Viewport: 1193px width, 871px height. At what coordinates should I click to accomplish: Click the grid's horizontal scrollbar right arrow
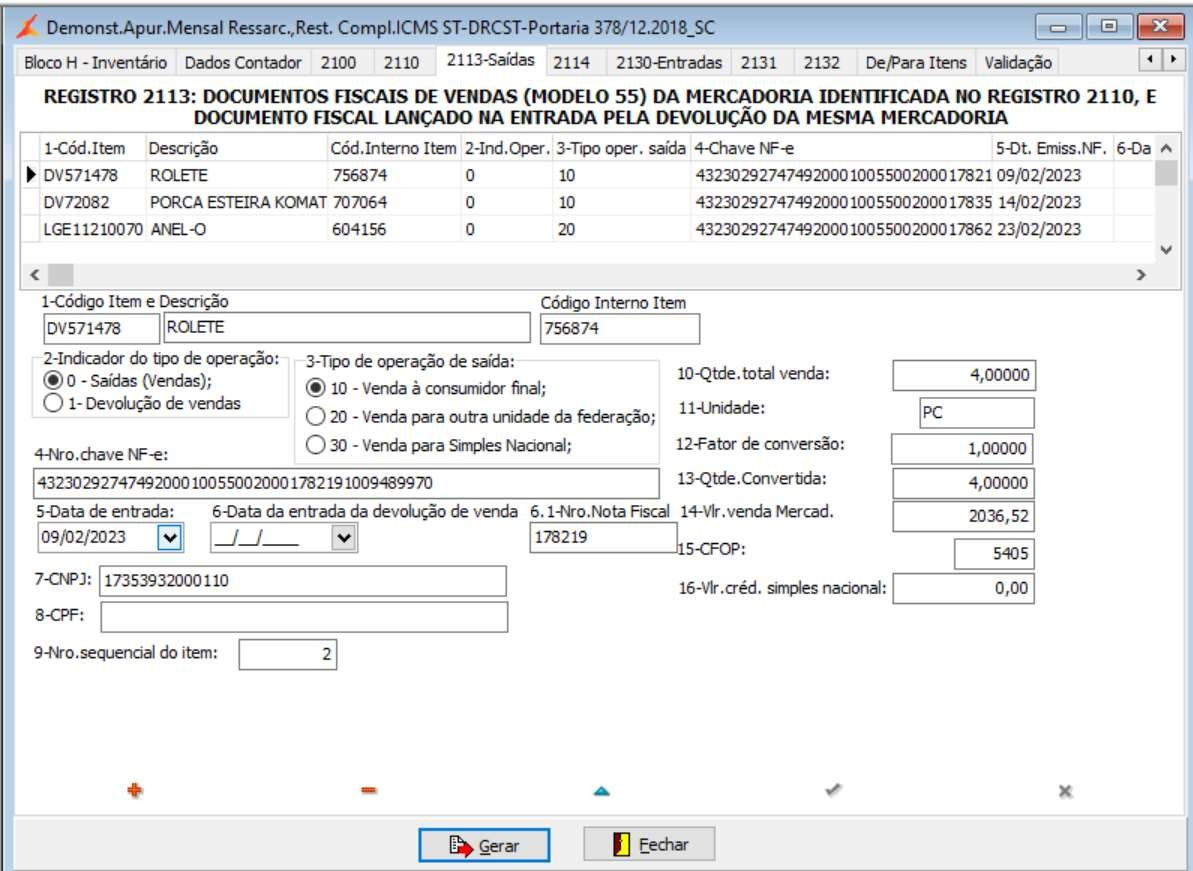point(1141,275)
